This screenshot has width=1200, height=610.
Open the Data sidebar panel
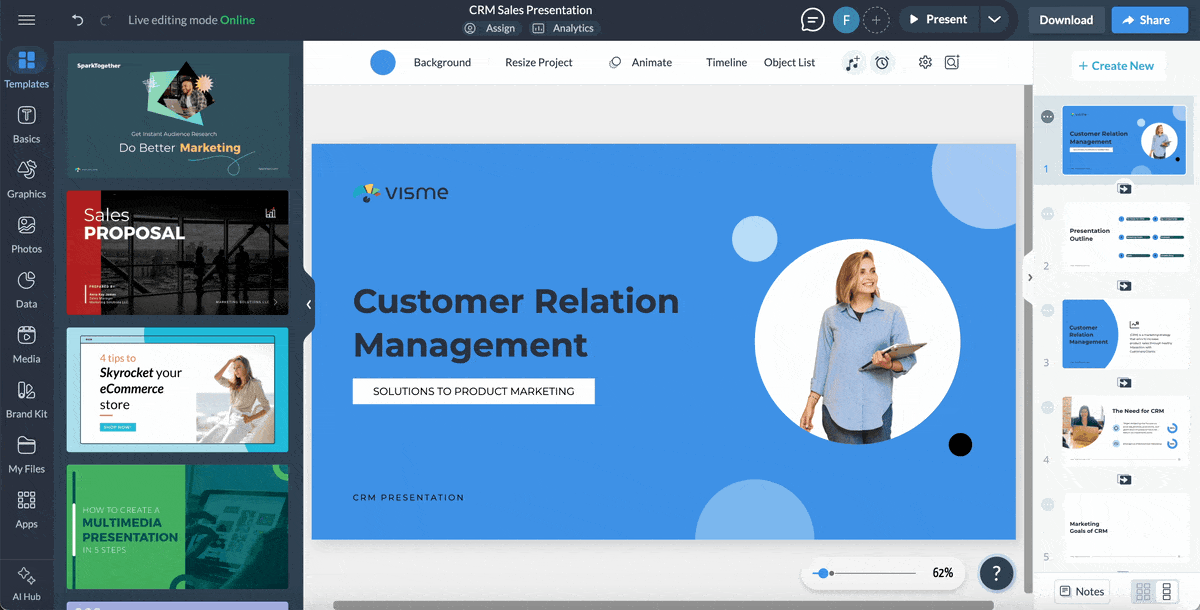point(27,289)
